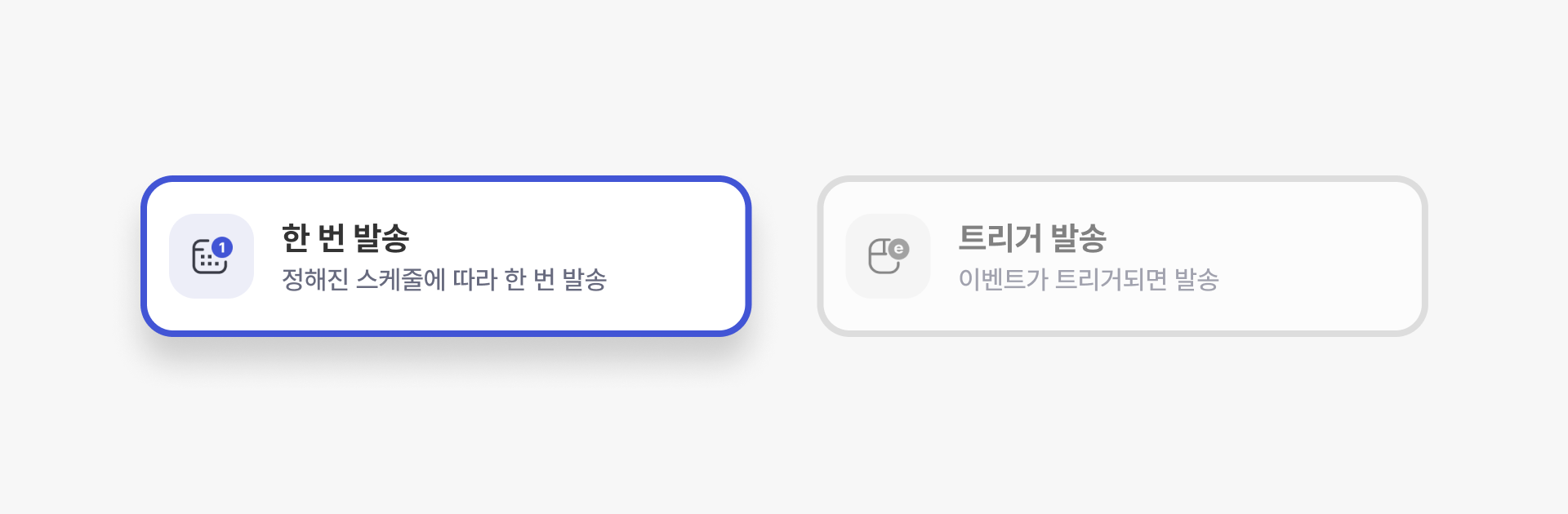Click the gray "e" badge on trigger icon
This screenshot has height=514, width=1568.
click(x=898, y=249)
